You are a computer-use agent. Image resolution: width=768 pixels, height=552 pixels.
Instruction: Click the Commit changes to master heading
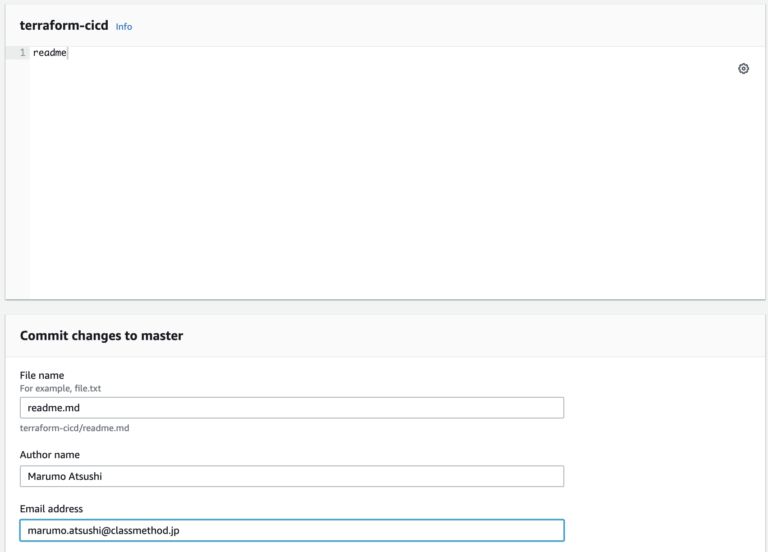[101, 336]
